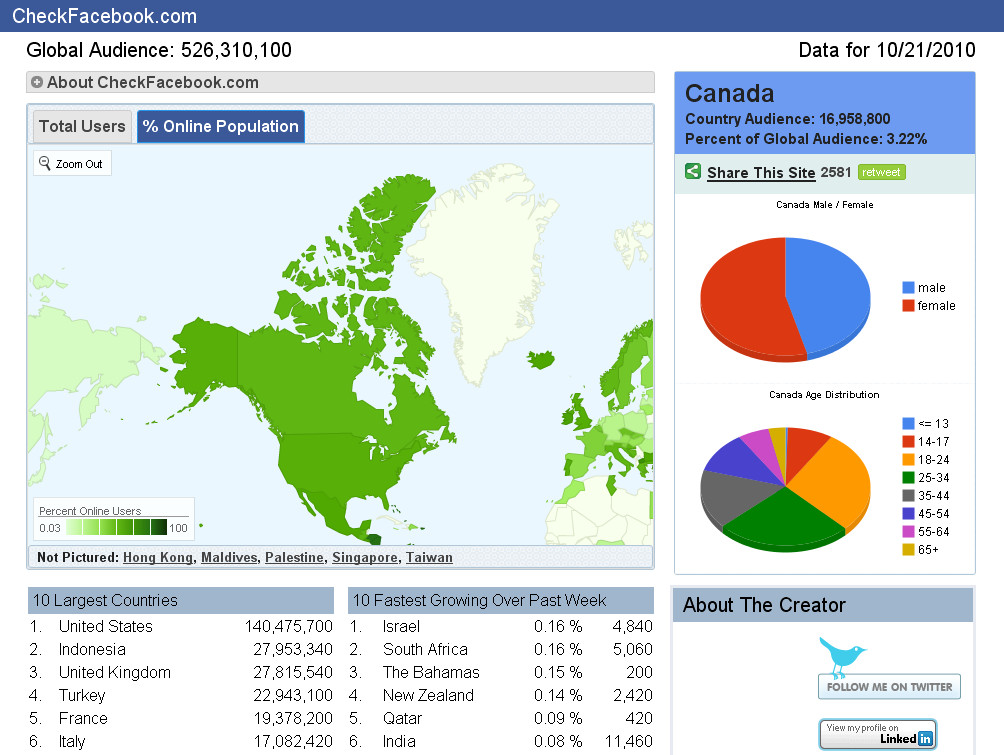Click the <= 13 age legend swatch
This screenshot has width=1004, height=755.
(908, 423)
